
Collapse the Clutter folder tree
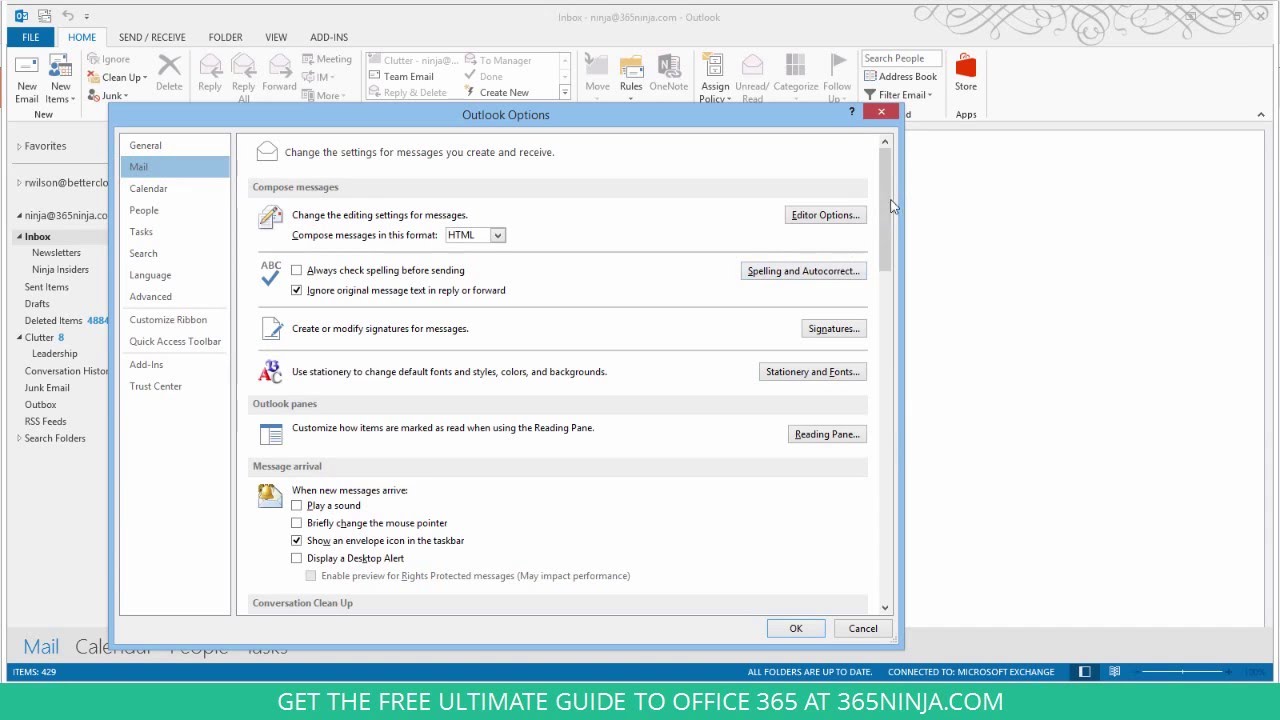[x=19, y=338]
